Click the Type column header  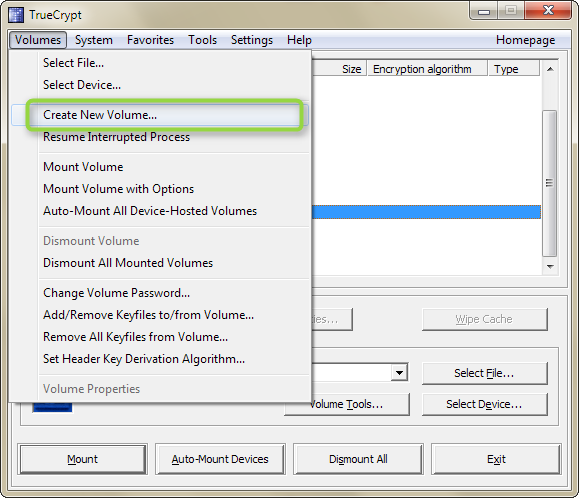[x=514, y=69]
